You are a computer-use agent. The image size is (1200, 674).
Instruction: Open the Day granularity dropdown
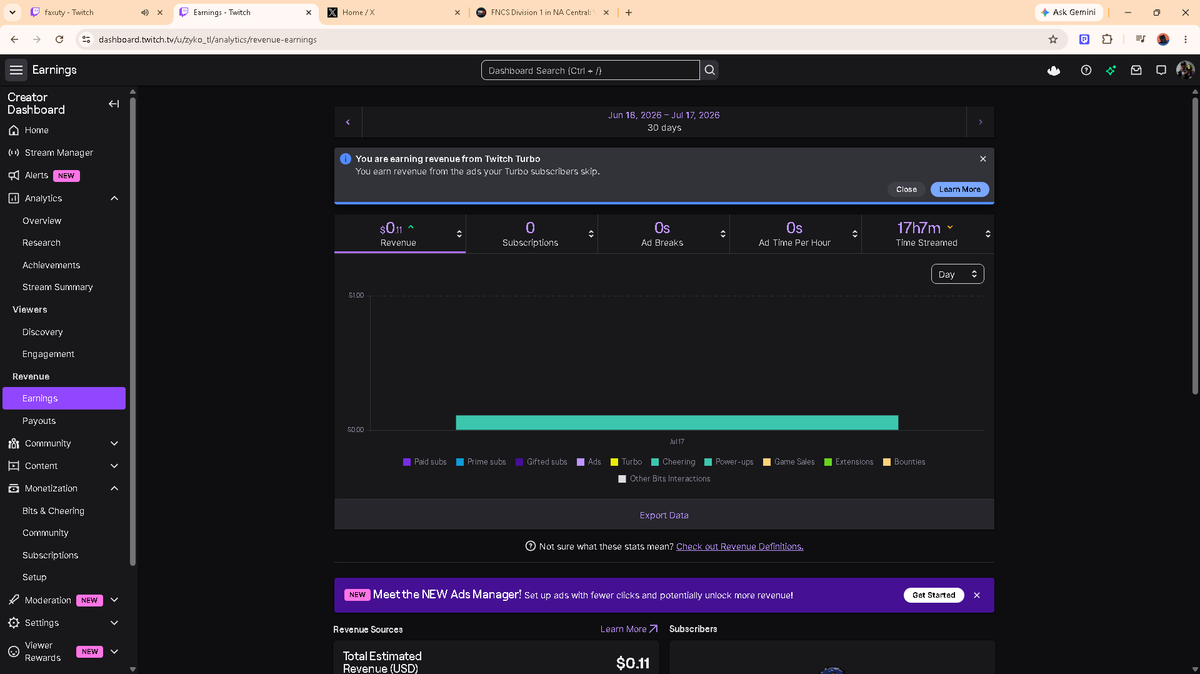coord(957,274)
